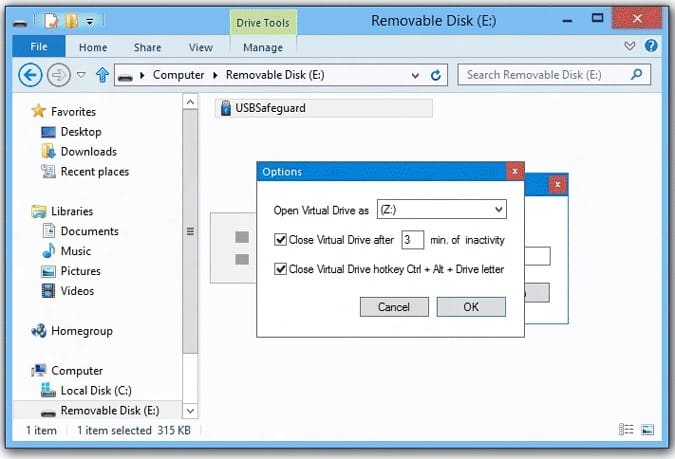The height and width of the screenshot is (459, 675).
Task: Click the navigation pane scroll up arrow
Action: (190, 102)
